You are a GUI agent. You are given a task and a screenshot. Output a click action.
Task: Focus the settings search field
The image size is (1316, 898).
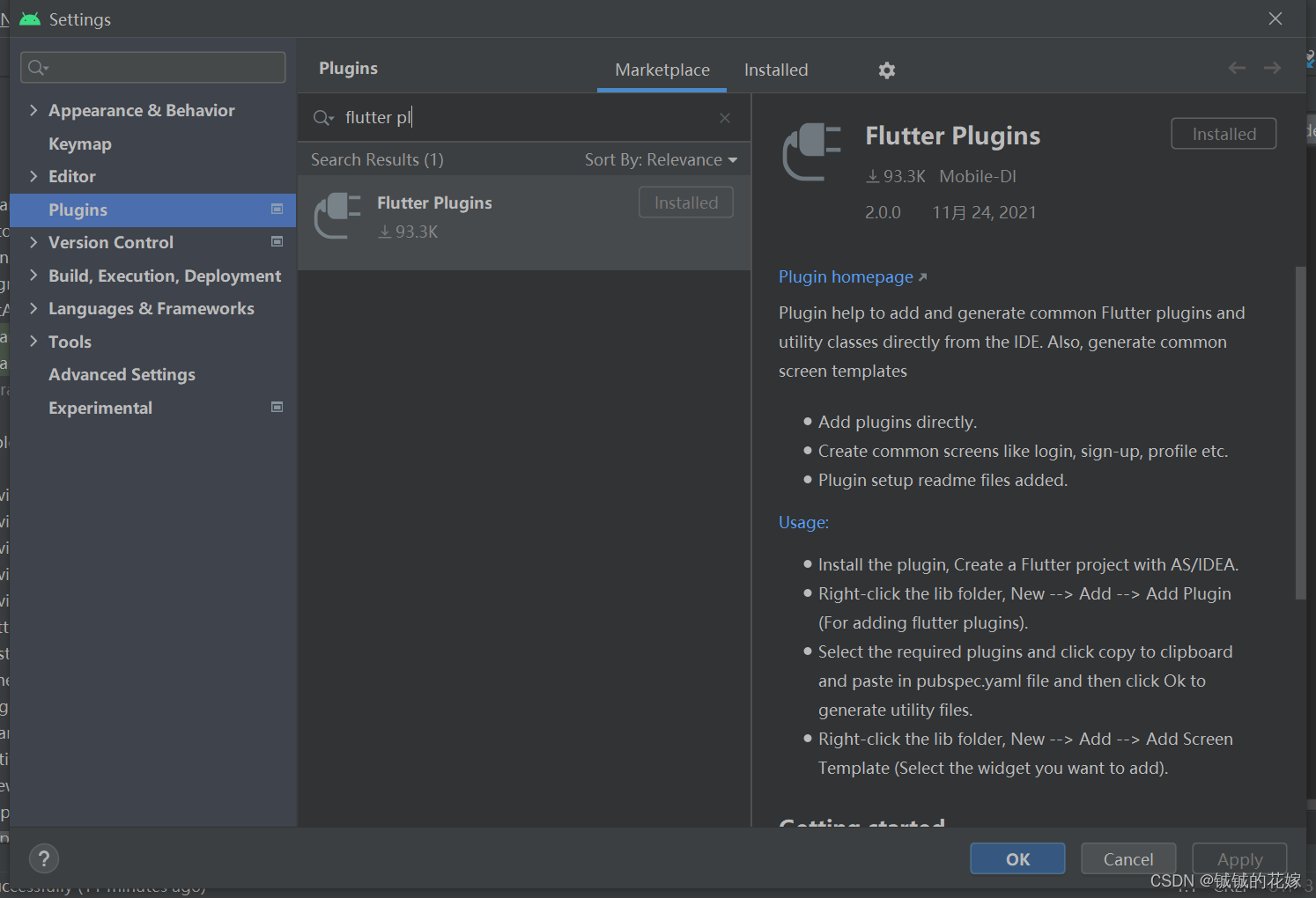[x=153, y=67]
